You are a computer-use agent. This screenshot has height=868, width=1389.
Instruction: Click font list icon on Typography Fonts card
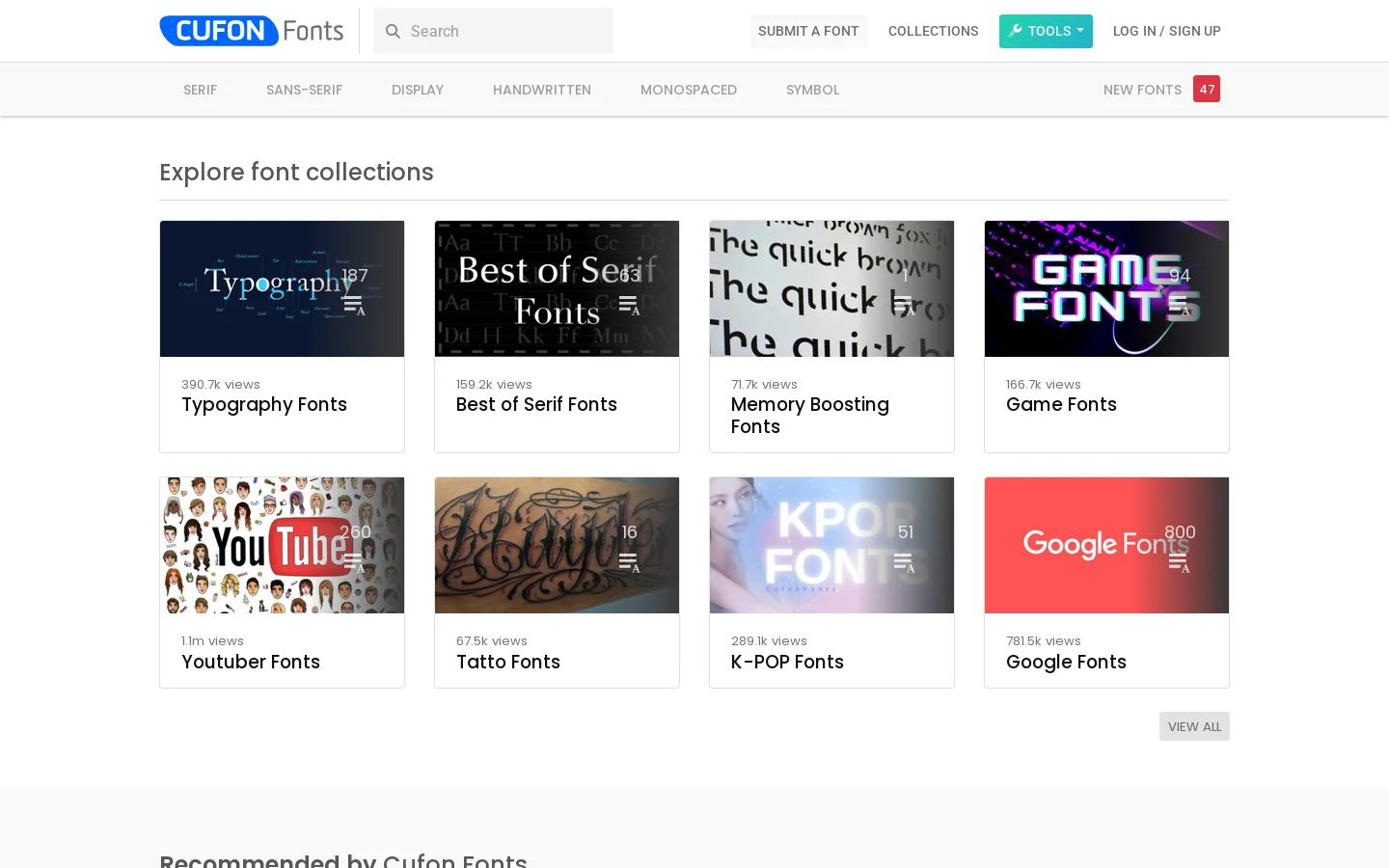(354, 306)
